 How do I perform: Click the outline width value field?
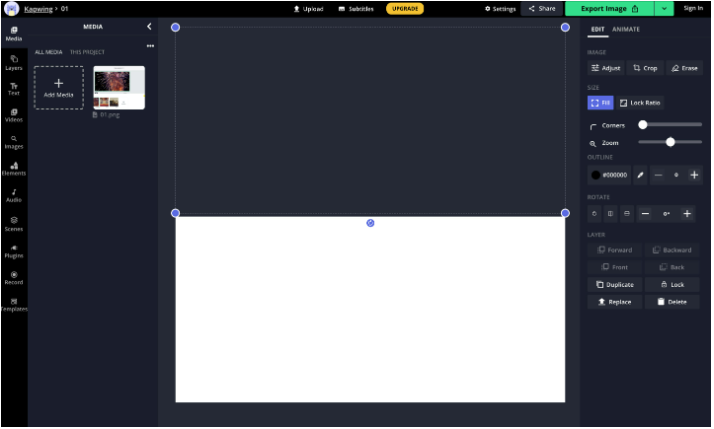[x=676, y=175]
